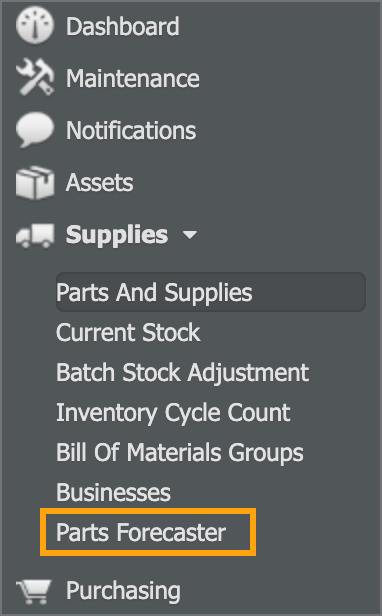Viewport: 382px width, 616px height.
Task: Open Current Stock page
Action: (x=128, y=333)
